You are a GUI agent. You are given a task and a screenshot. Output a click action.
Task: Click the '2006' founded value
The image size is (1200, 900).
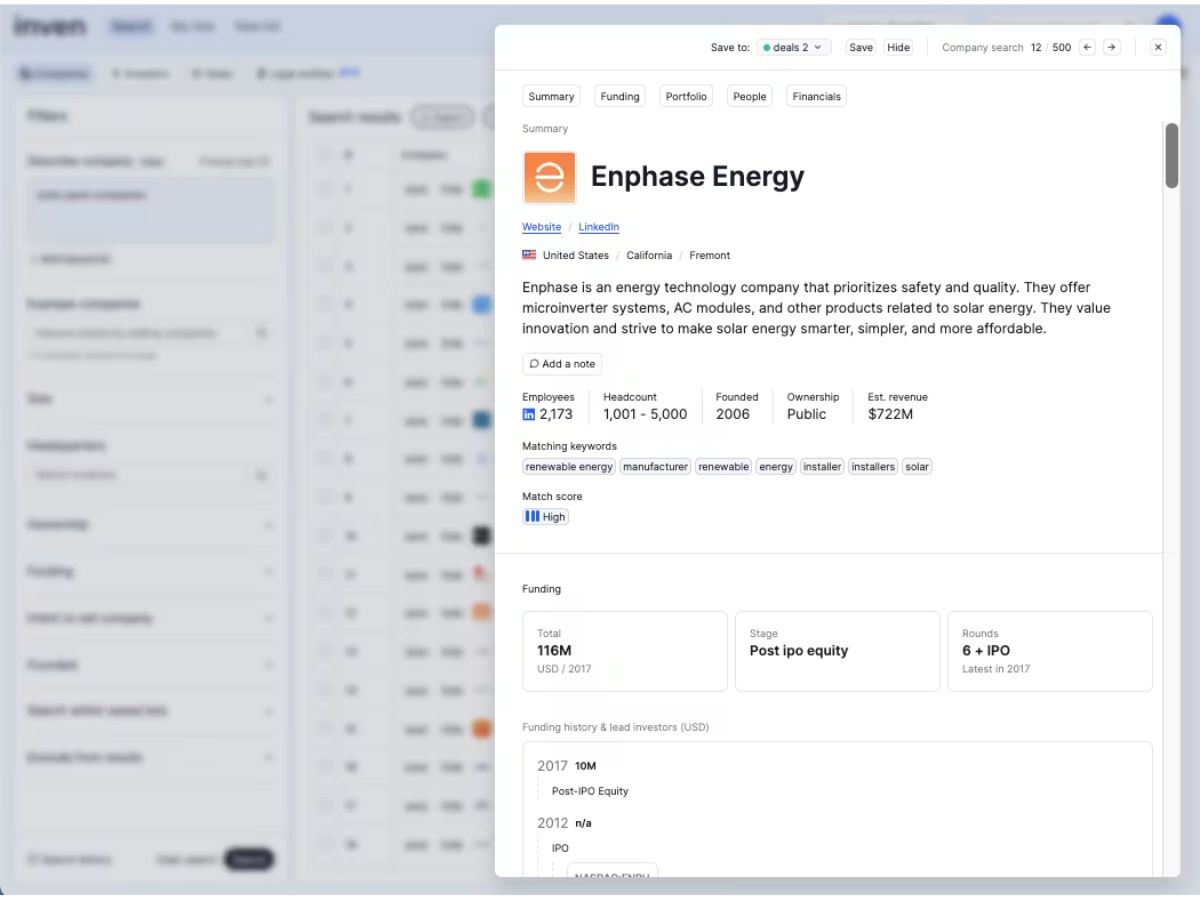click(733, 414)
